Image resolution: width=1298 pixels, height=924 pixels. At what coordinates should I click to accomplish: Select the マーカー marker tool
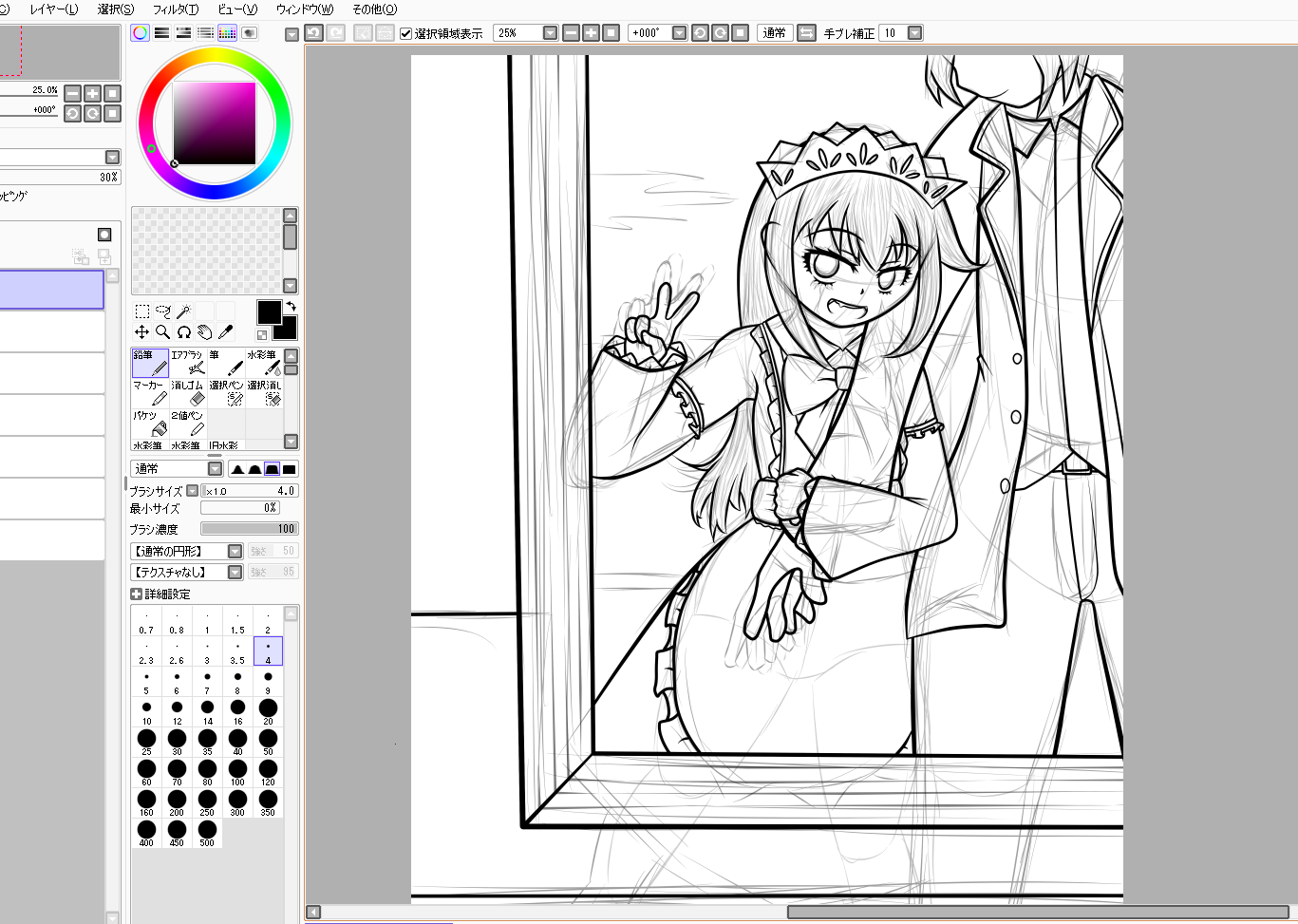pos(150,393)
